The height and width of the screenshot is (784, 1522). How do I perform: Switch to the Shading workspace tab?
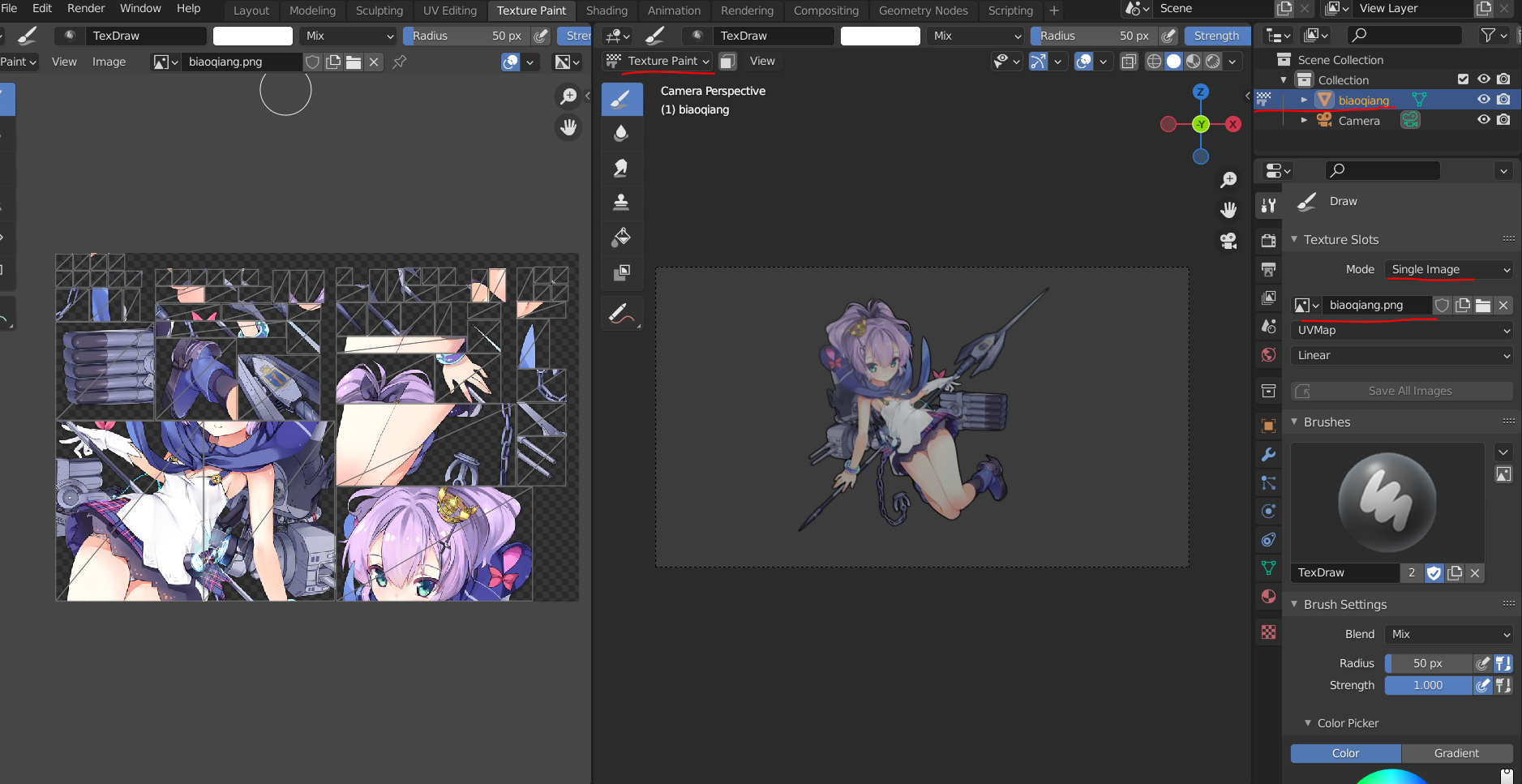(607, 11)
